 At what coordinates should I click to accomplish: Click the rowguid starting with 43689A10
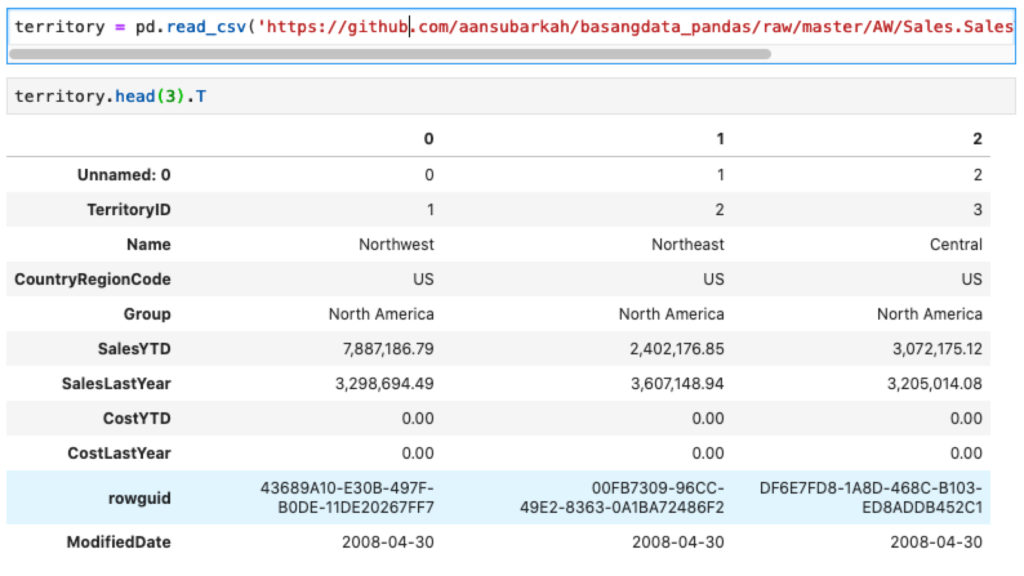(347, 498)
